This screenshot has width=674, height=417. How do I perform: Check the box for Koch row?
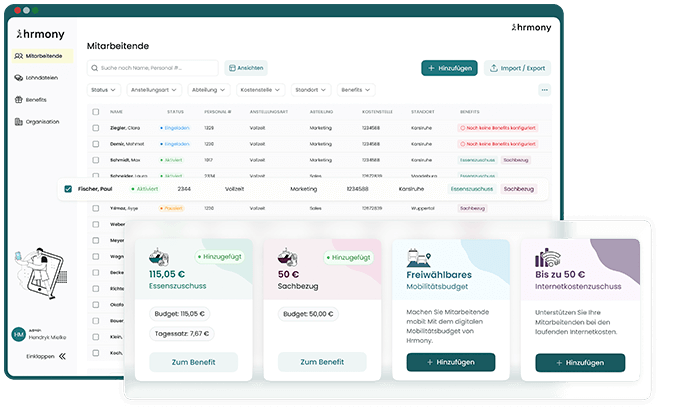[95, 353]
